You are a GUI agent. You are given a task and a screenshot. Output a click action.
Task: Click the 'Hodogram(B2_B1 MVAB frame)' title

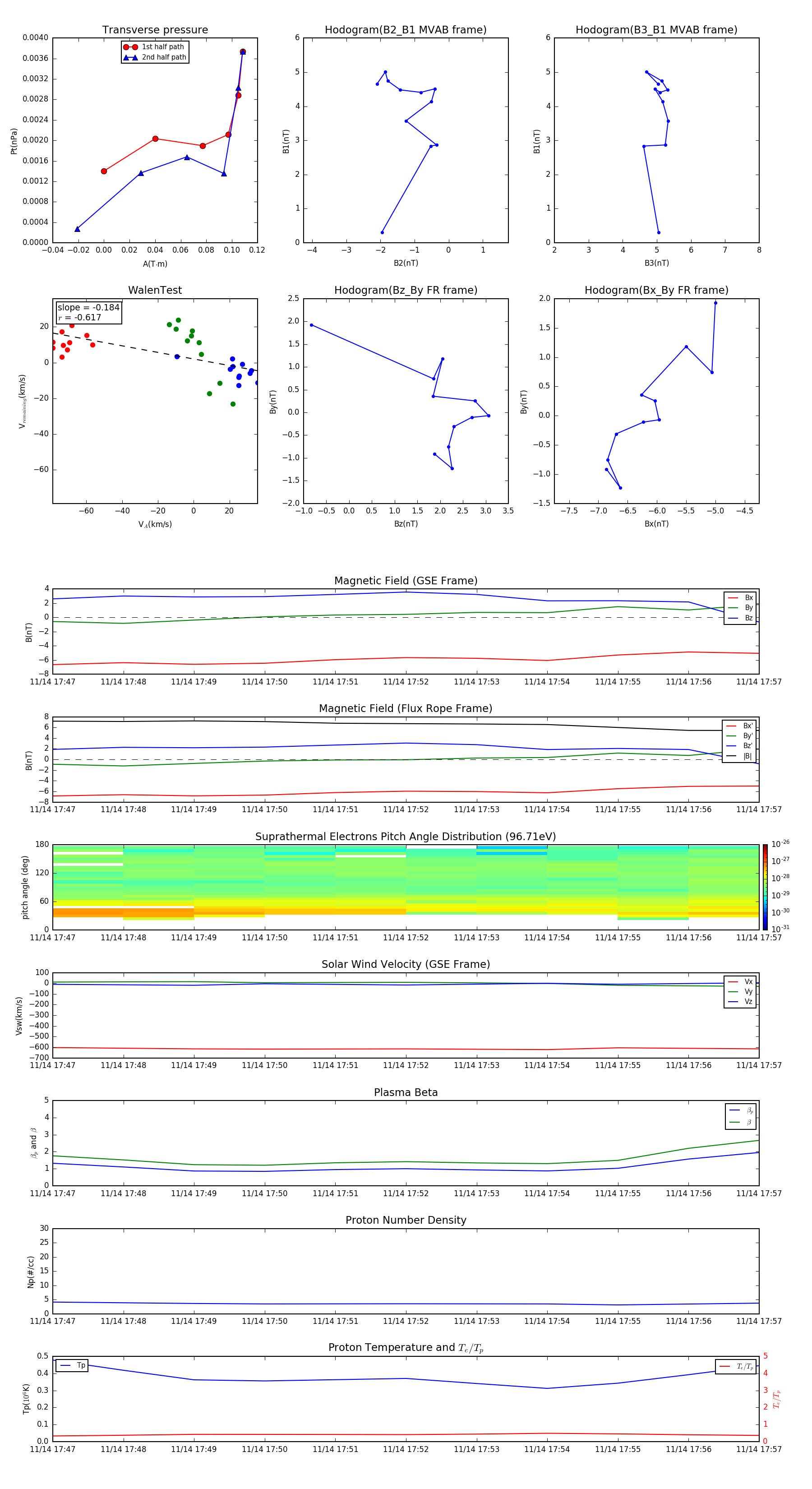(406, 30)
